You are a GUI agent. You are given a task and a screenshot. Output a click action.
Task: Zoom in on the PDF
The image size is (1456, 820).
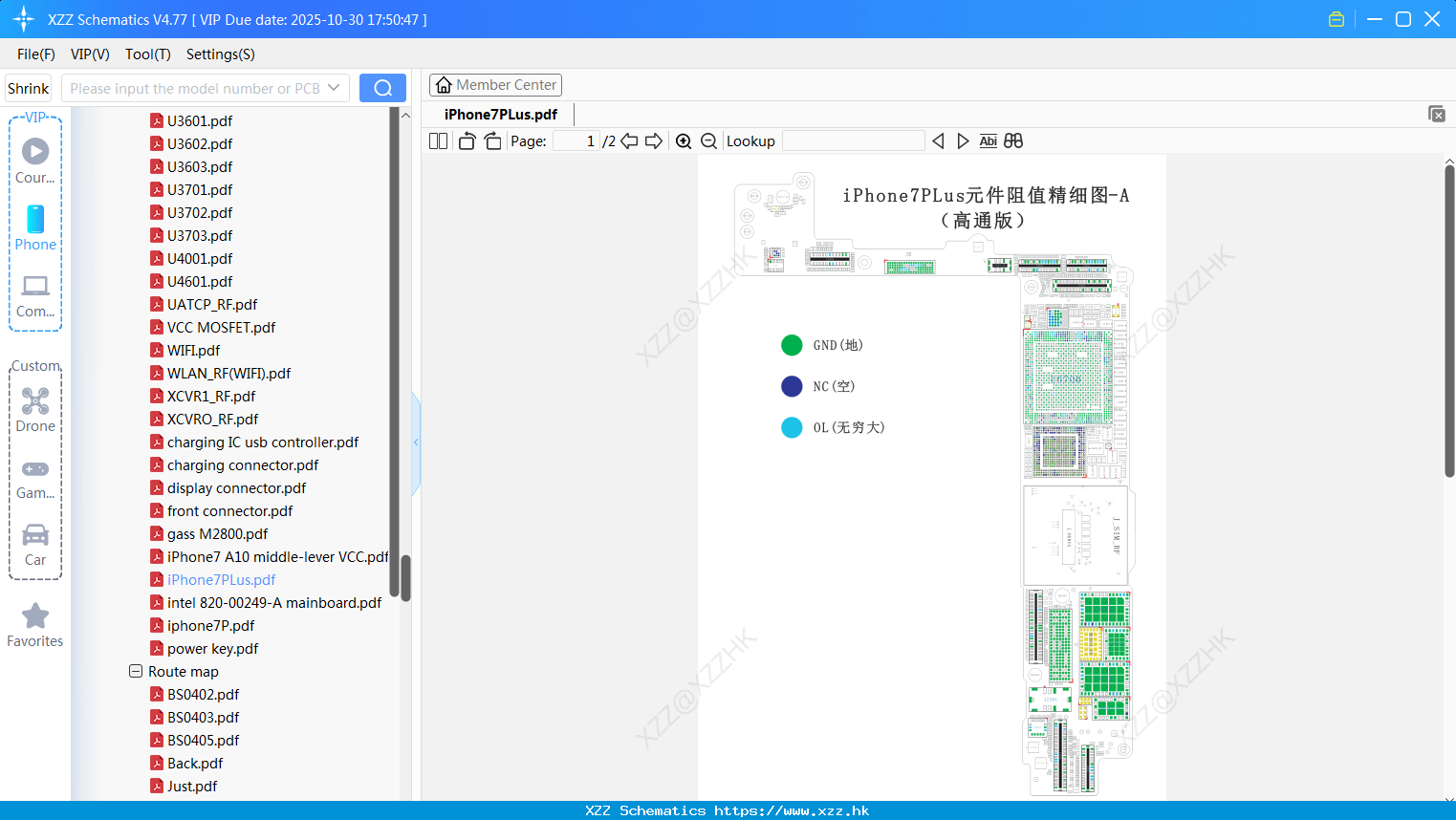684,140
